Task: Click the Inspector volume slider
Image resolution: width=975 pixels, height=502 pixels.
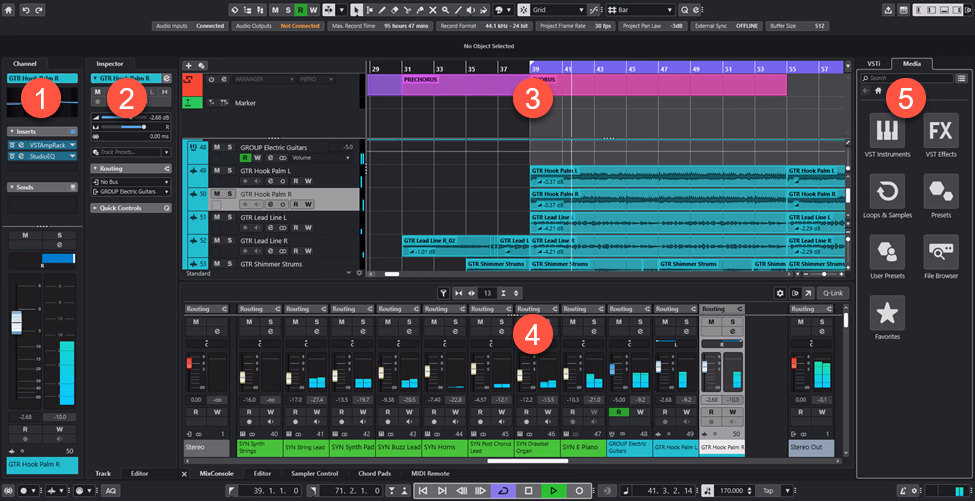Action: pyautogui.click(x=123, y=117)
